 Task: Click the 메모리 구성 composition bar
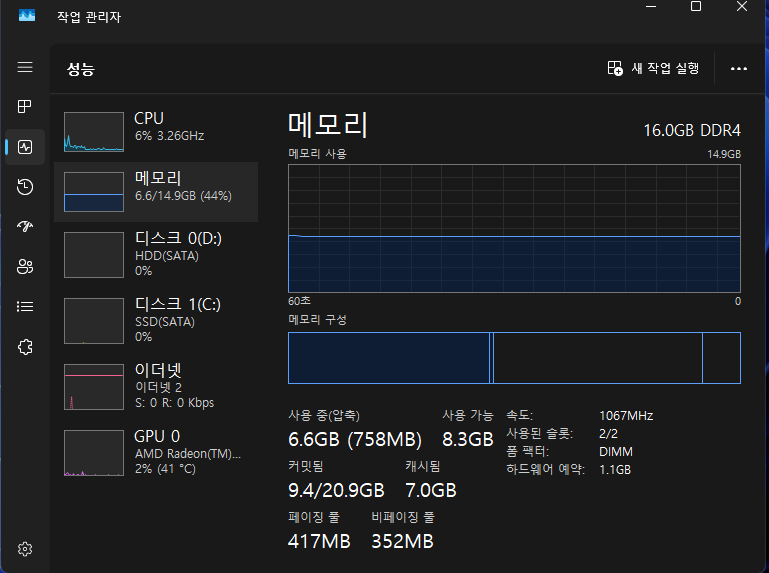[514, 358]
